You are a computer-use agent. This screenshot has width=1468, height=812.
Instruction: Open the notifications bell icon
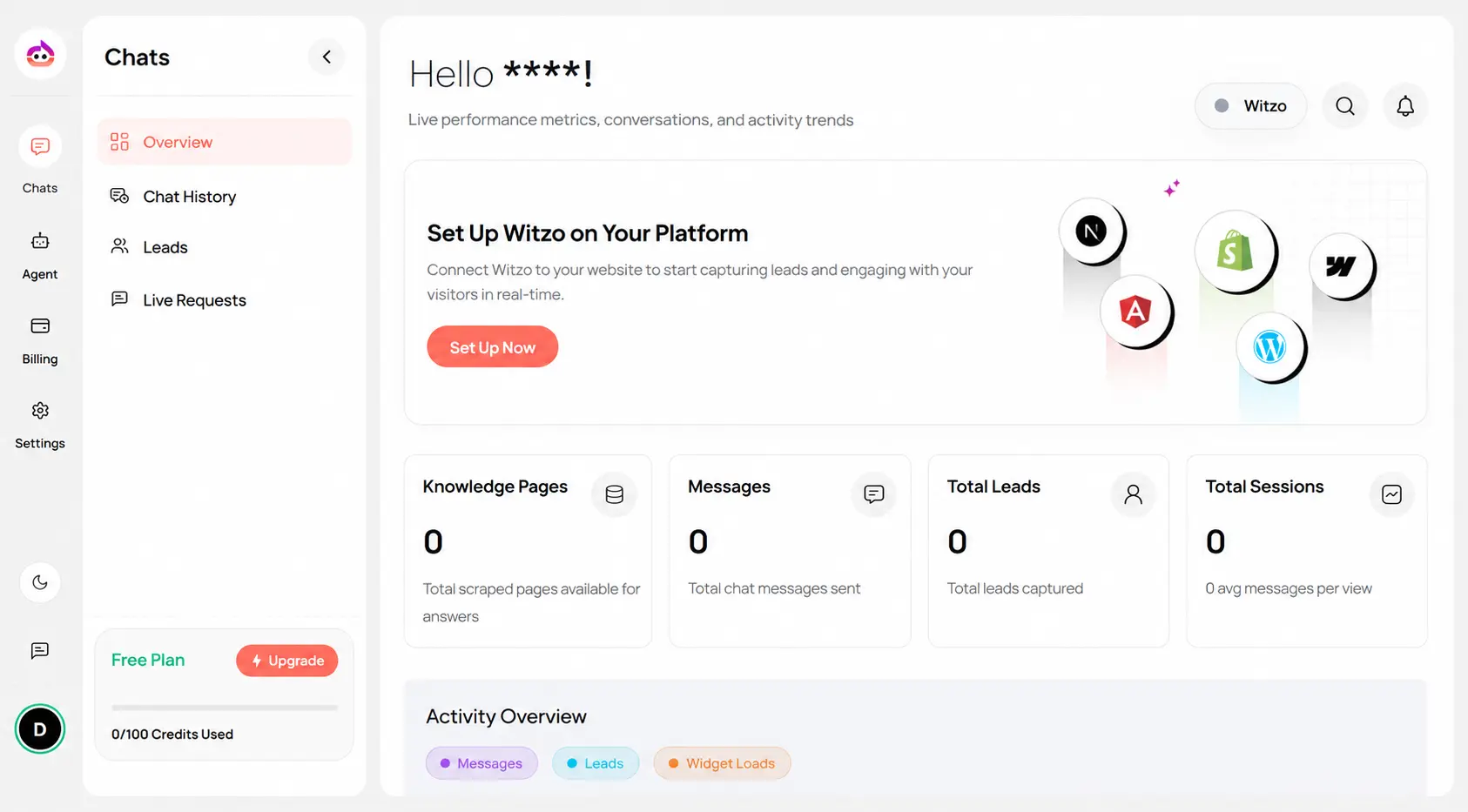(x=1405, y=106)
